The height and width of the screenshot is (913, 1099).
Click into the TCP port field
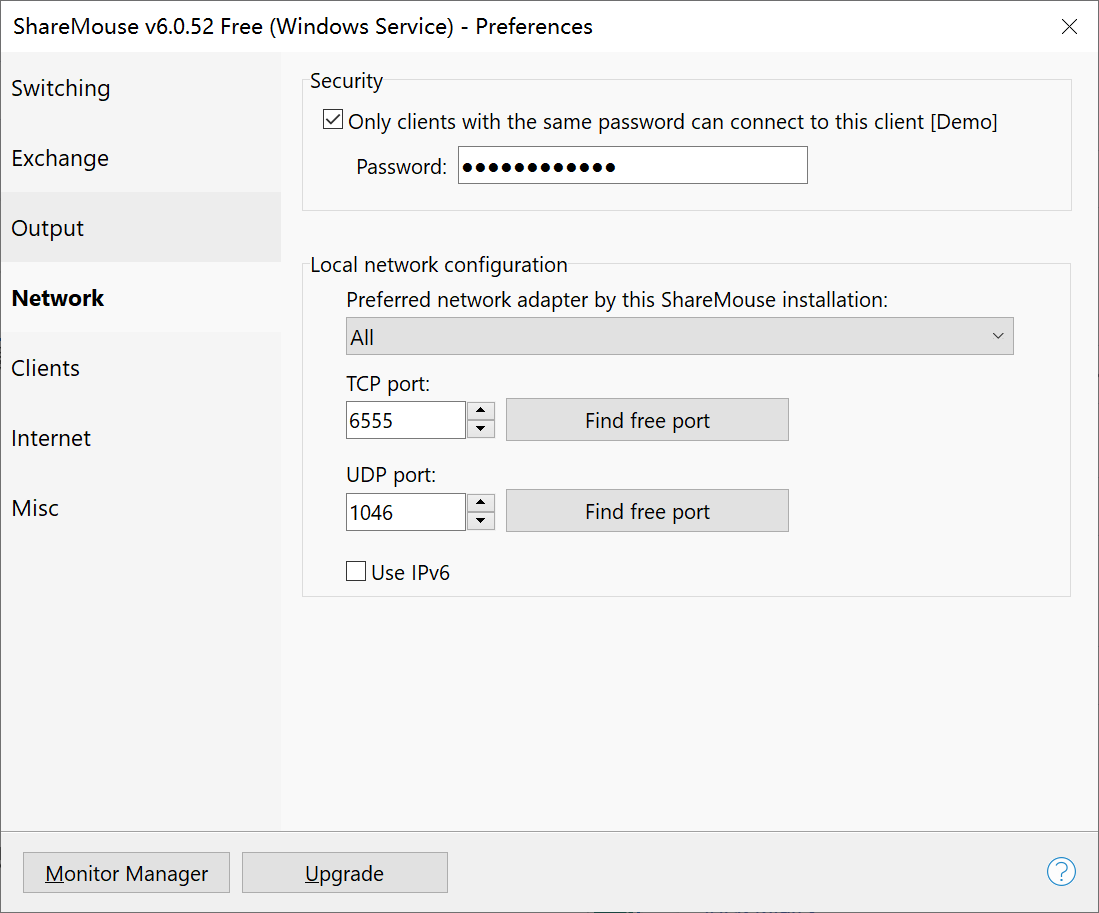406,420
